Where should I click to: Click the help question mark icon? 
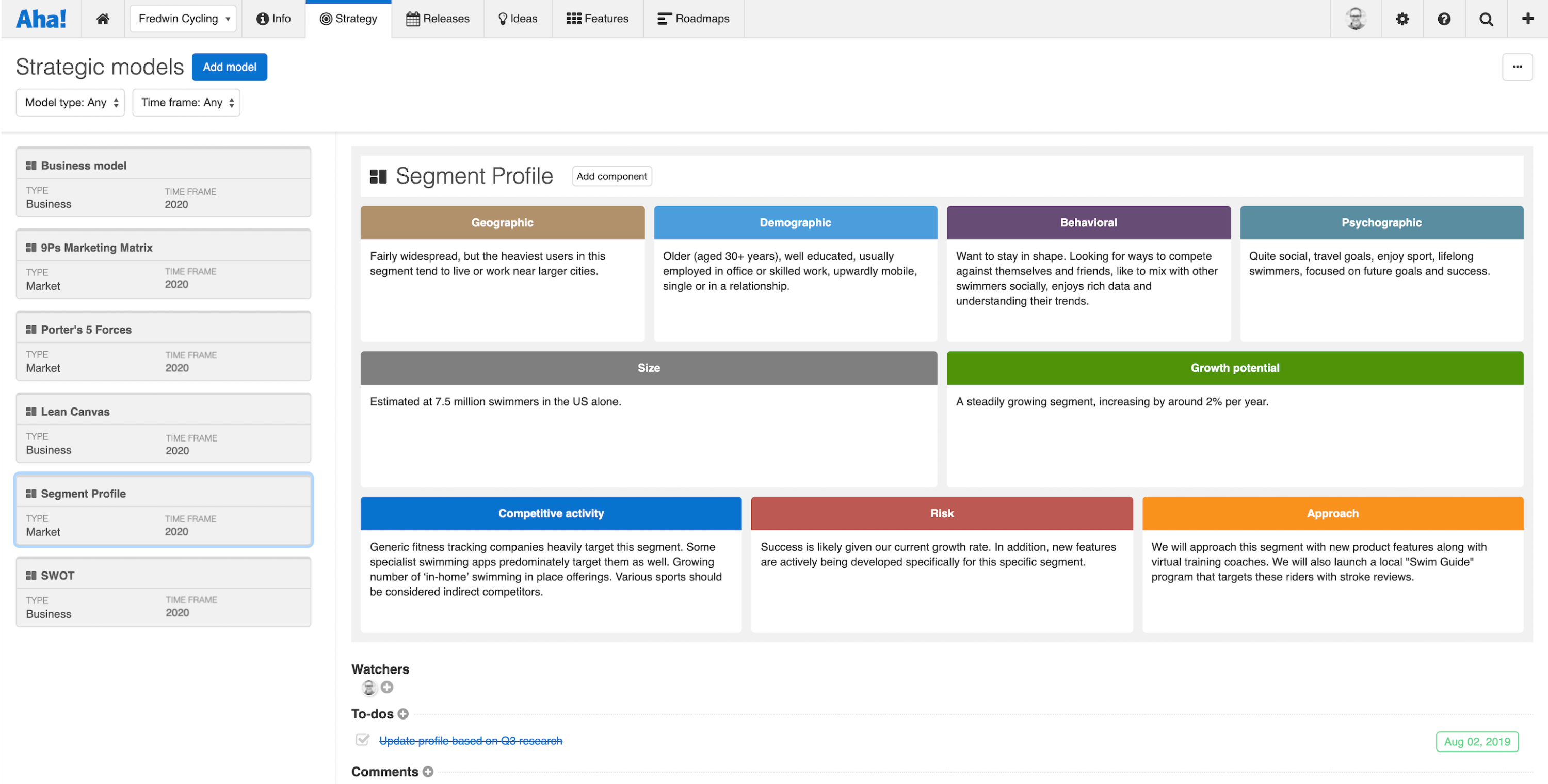[1444, 19]
